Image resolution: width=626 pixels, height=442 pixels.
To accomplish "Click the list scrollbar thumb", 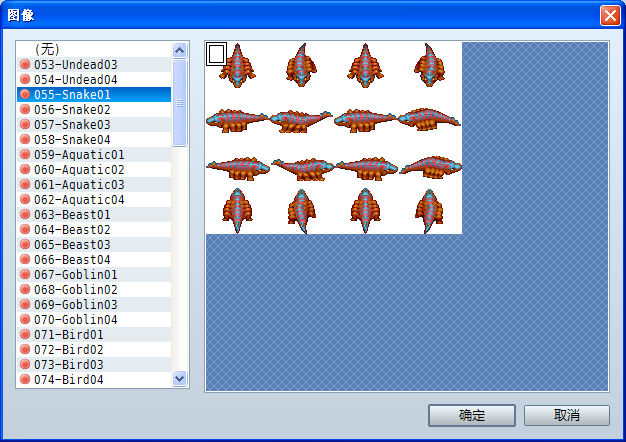I will click(180, 103).
